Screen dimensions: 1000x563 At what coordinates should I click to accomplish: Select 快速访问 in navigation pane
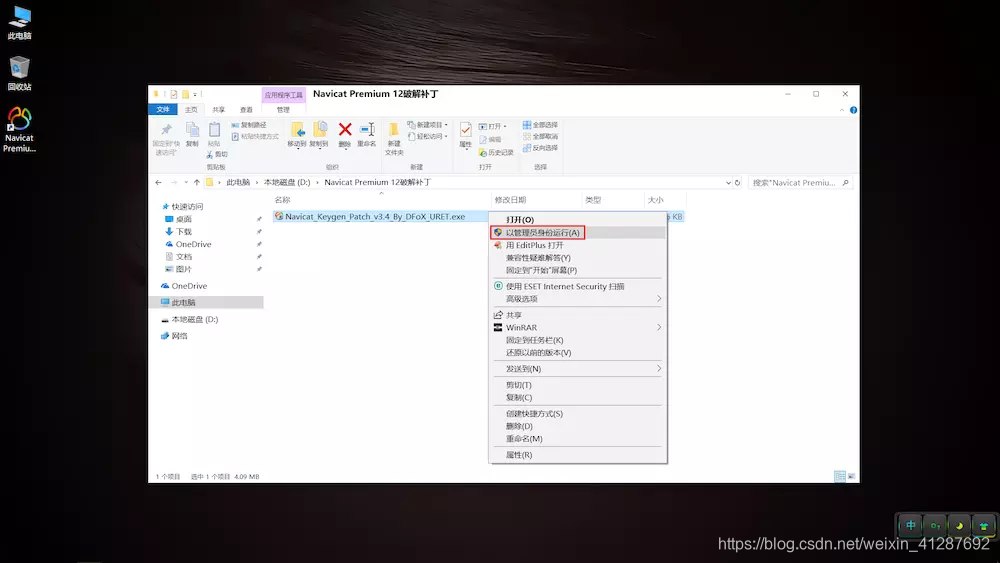[187, 207]
